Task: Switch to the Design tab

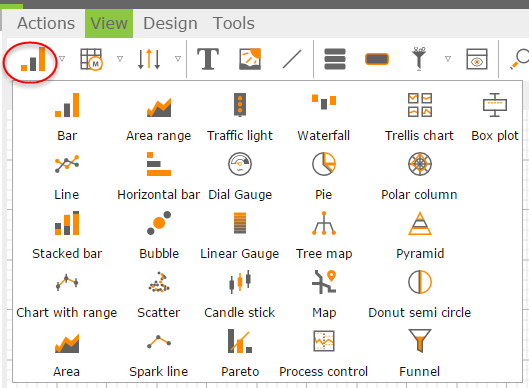Action: pos(170,23)
